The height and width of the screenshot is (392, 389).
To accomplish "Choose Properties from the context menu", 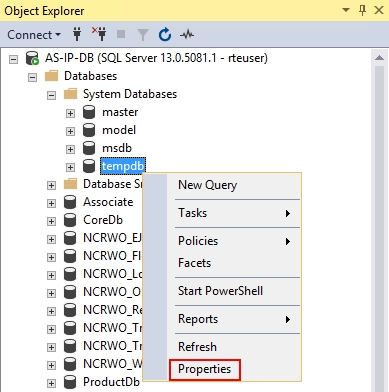I will tap(205, 369).
